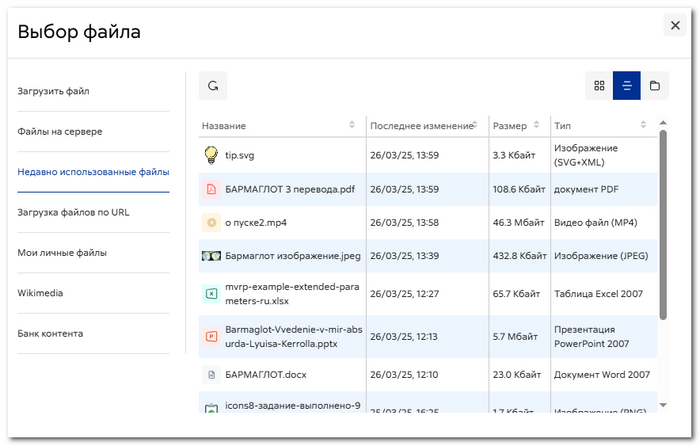Click the PDF icon of БАРМАГЛОТ 3 перевода
This screenshot has height=446, width=700.
[x=211, y=189]
